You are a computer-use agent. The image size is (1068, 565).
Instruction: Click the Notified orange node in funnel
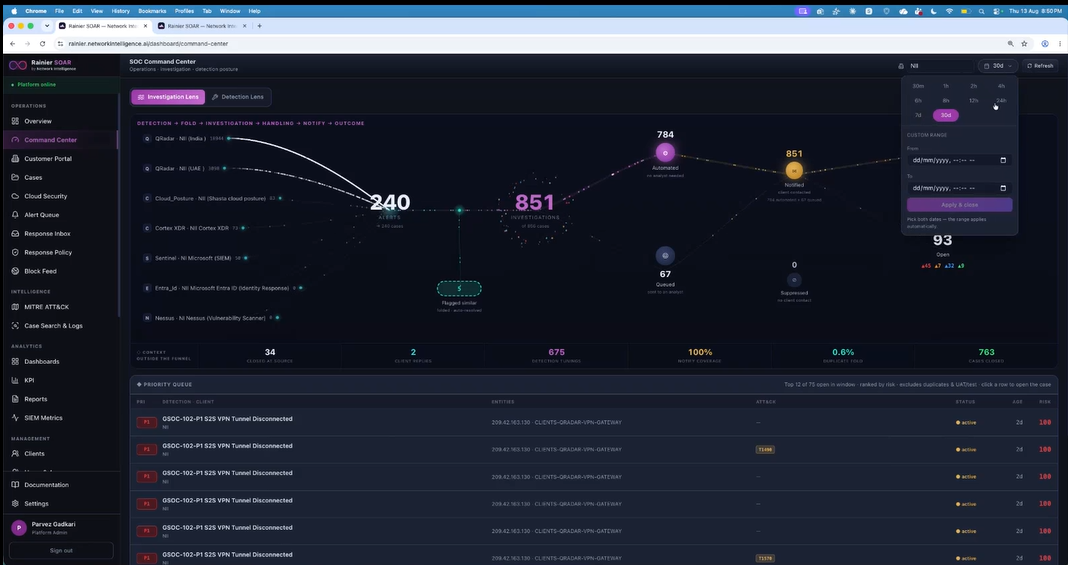794,171
